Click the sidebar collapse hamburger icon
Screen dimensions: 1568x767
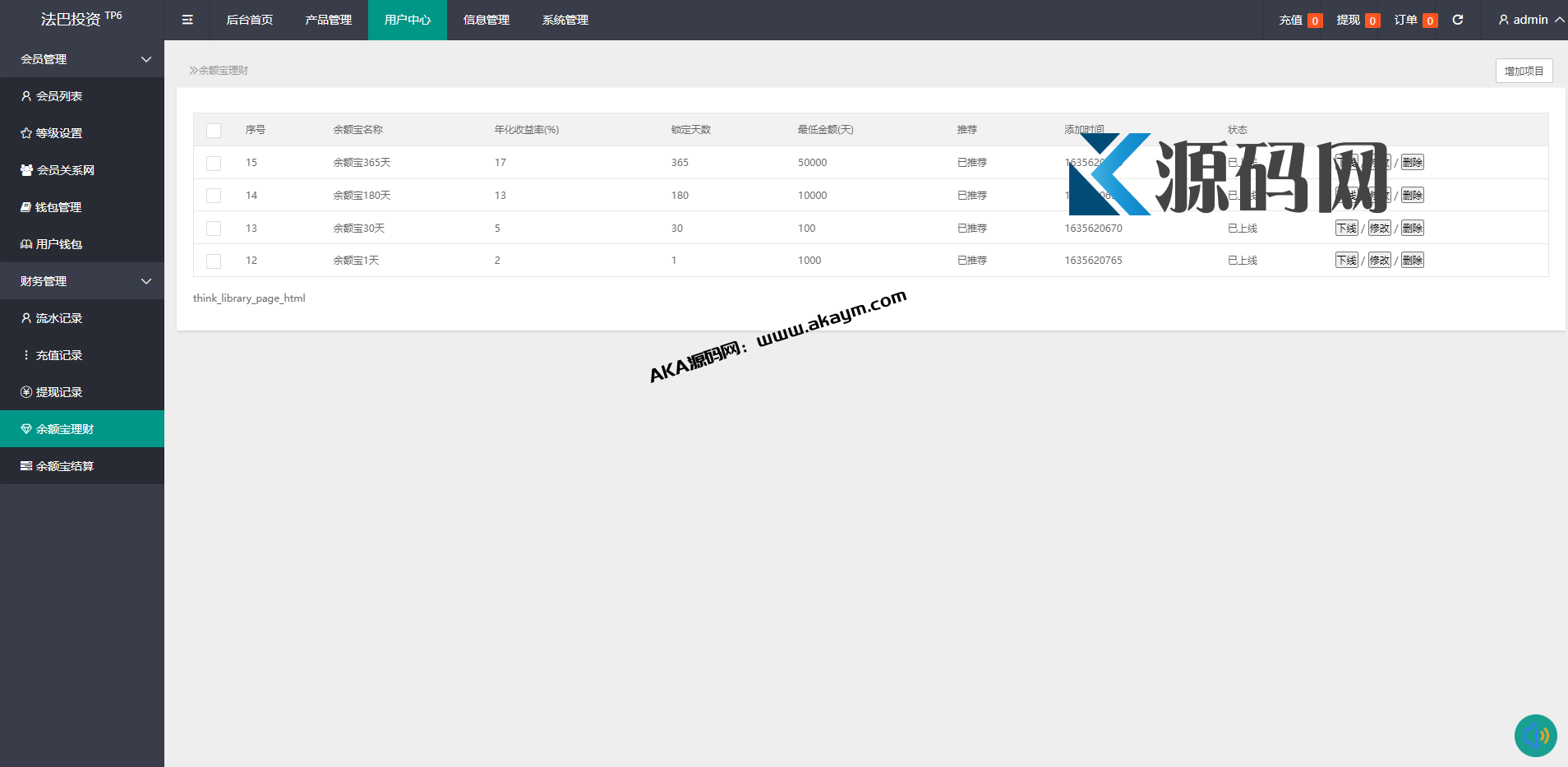coord(187,20)
